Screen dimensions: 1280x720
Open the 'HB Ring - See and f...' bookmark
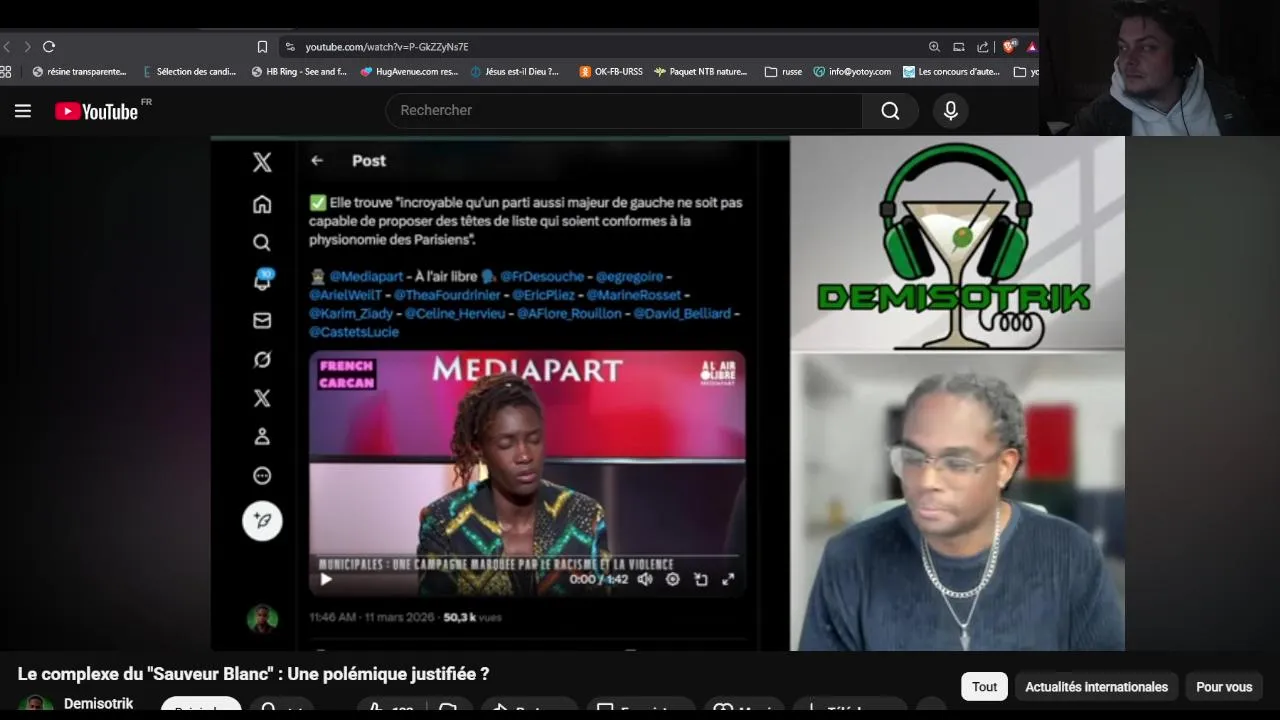(x=299, y=72)
